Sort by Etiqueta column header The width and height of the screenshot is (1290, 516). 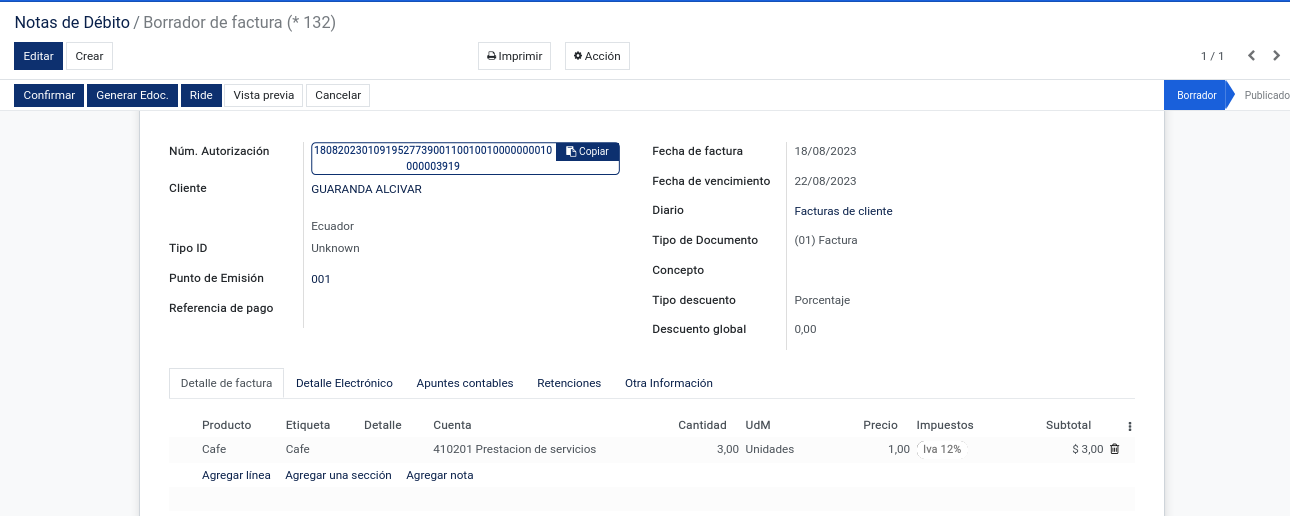[x=308, y=425]
